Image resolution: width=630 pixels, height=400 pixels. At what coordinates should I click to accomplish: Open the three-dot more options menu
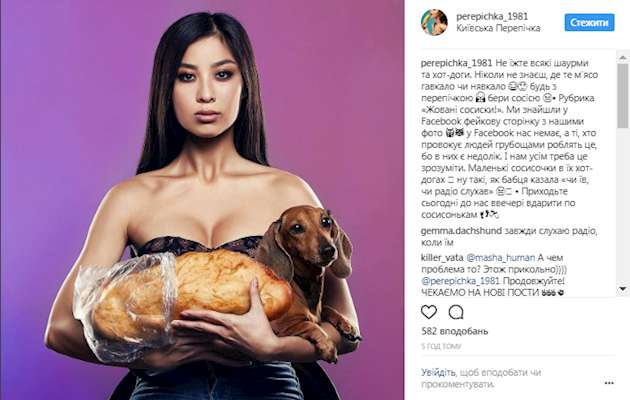coord(609,383)
